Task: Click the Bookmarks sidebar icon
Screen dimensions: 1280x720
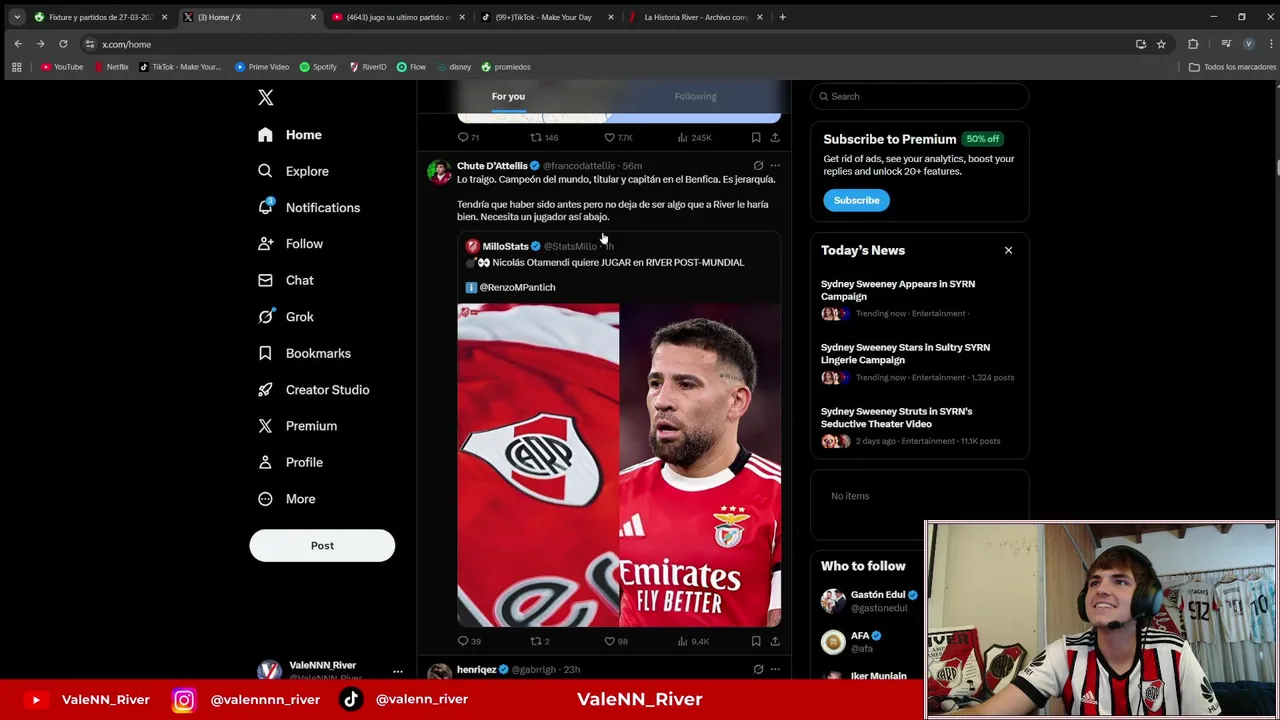Action: [x=265, y=353]
